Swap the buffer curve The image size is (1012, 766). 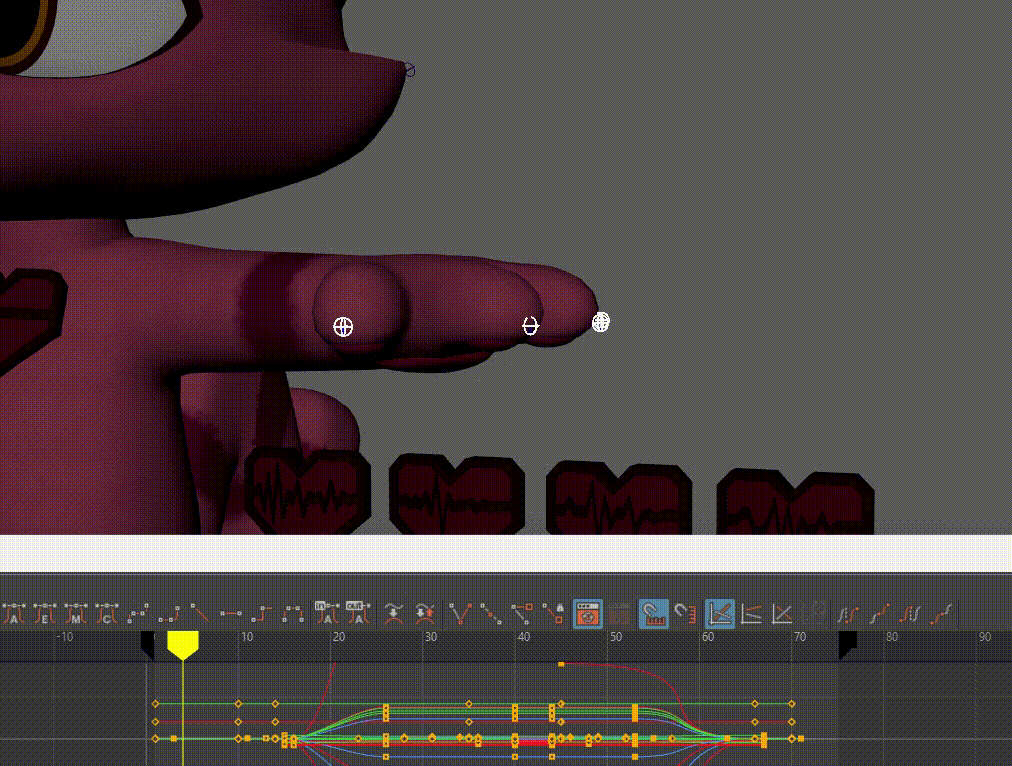426,612
